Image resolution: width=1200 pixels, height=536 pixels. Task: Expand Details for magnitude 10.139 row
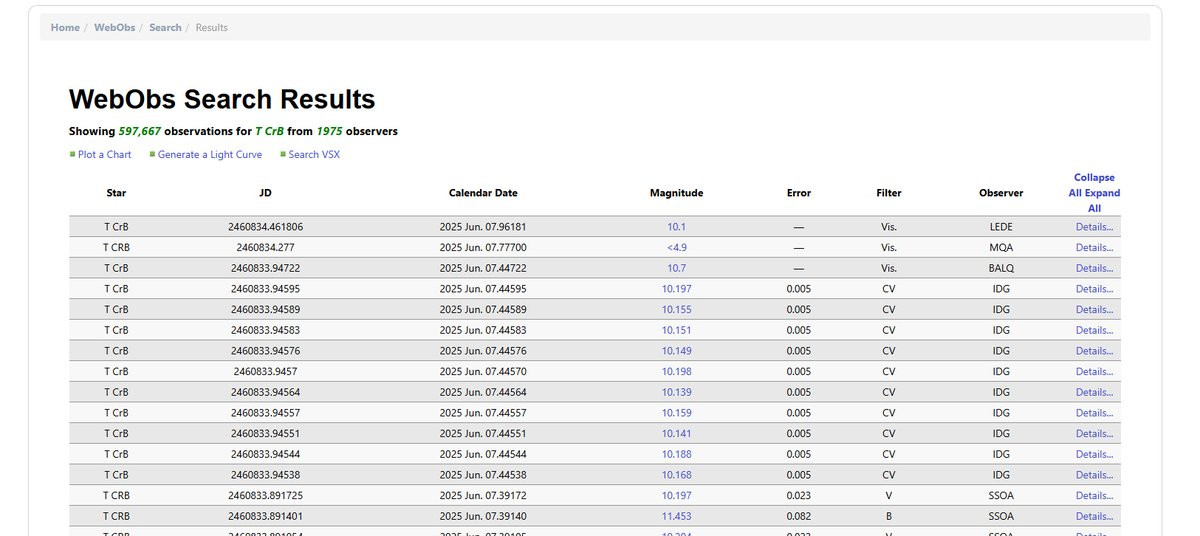pyautogui.click(x=1094, y=392)
